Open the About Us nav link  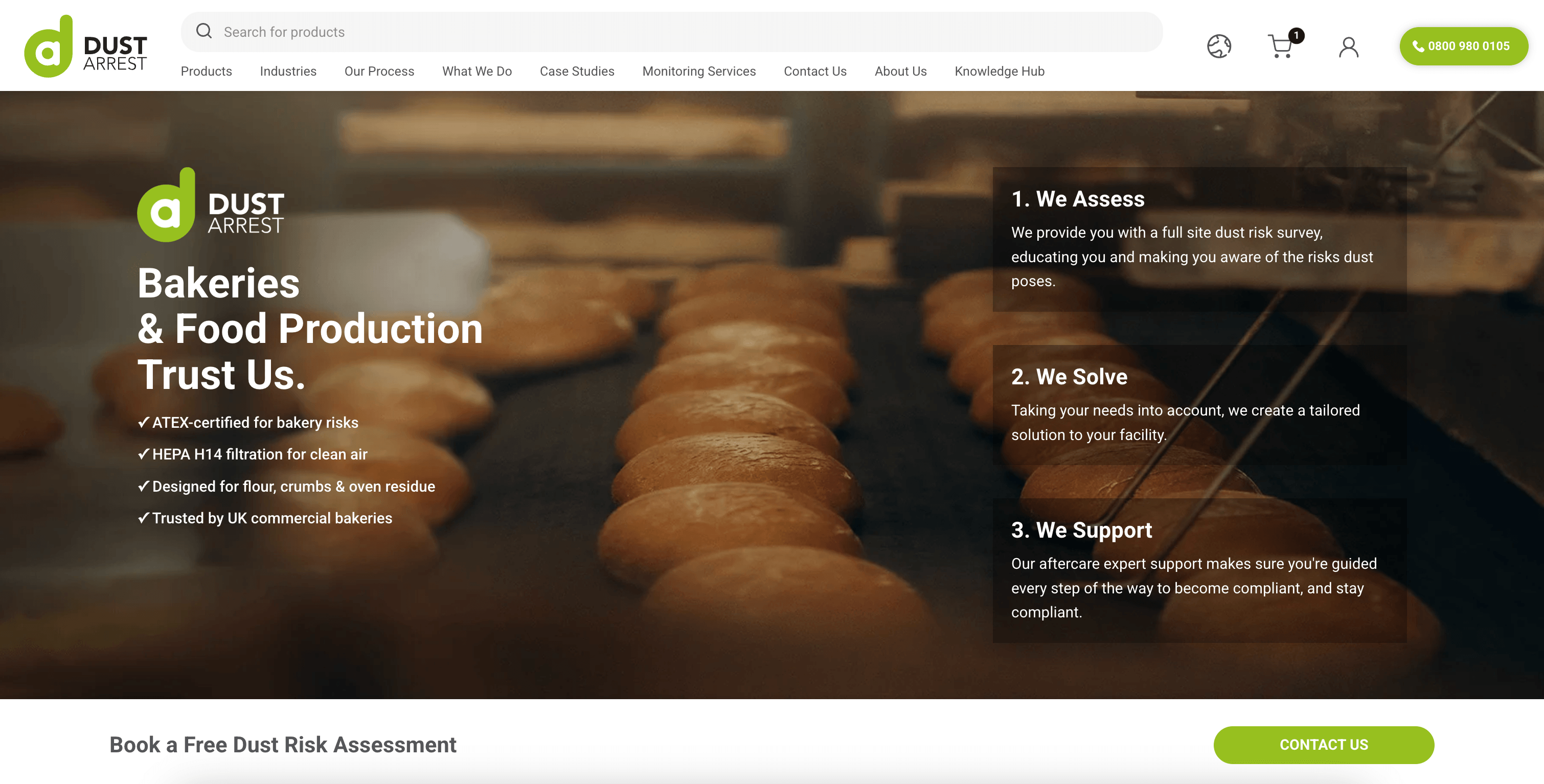click(x=900, y=72)
